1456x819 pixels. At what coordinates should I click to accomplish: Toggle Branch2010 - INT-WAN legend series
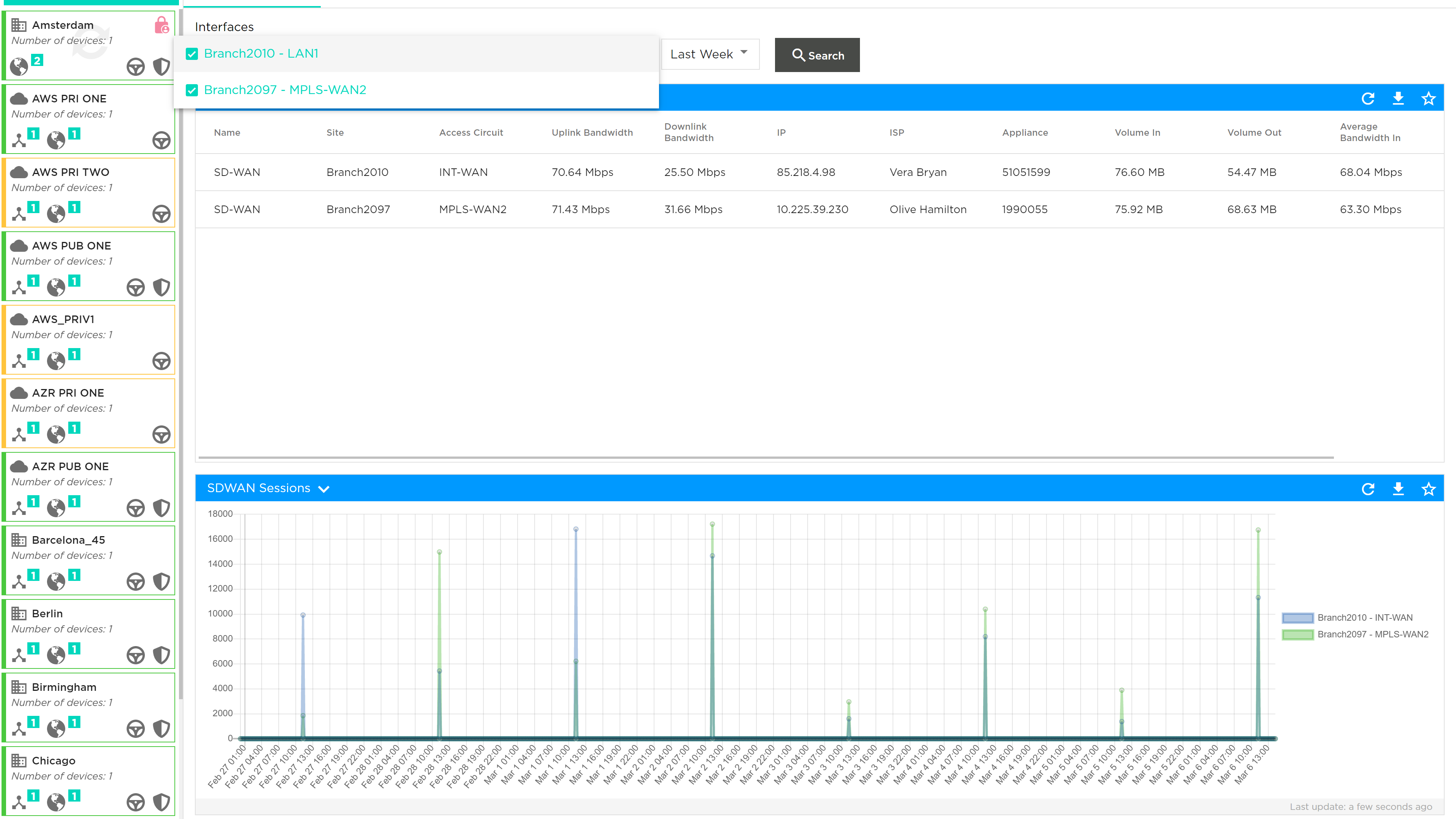tap(1348, 617)
